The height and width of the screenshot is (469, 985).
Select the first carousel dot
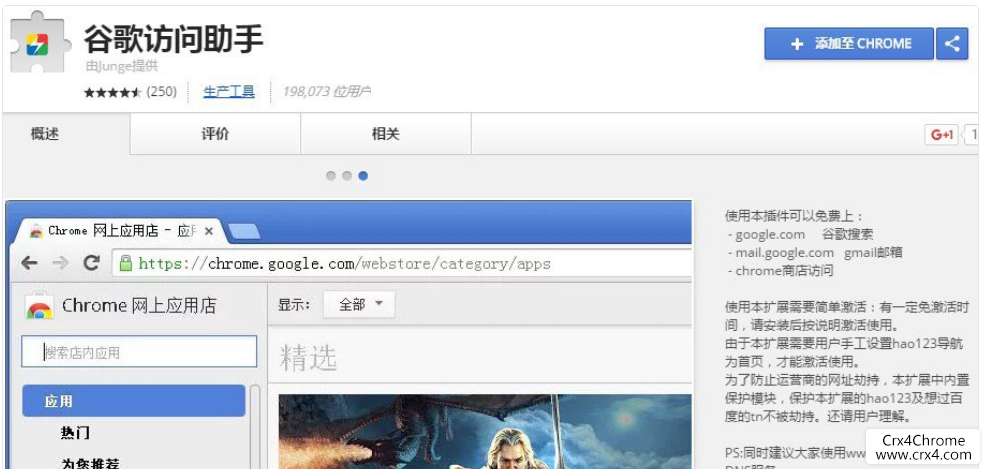330,176
